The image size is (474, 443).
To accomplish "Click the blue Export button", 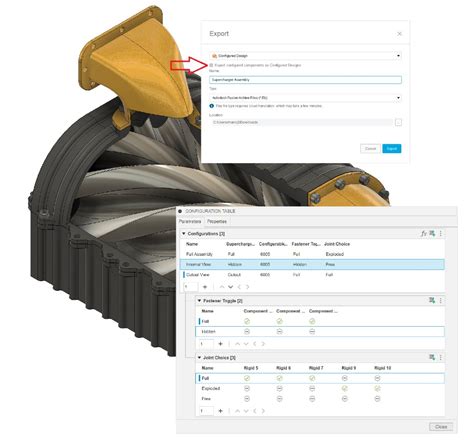I will 392,149.
